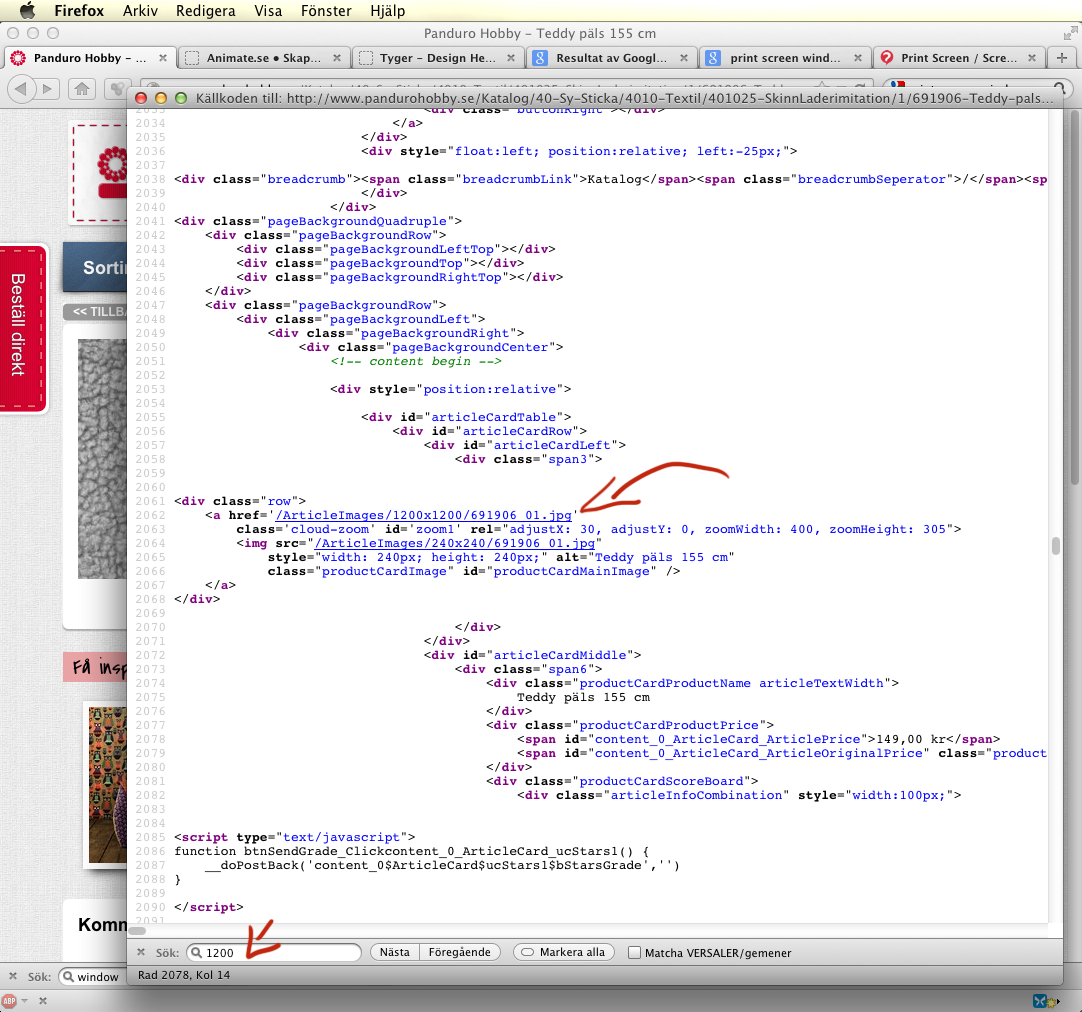Click the Teddy päls product thumbnail

pos(102,459)
